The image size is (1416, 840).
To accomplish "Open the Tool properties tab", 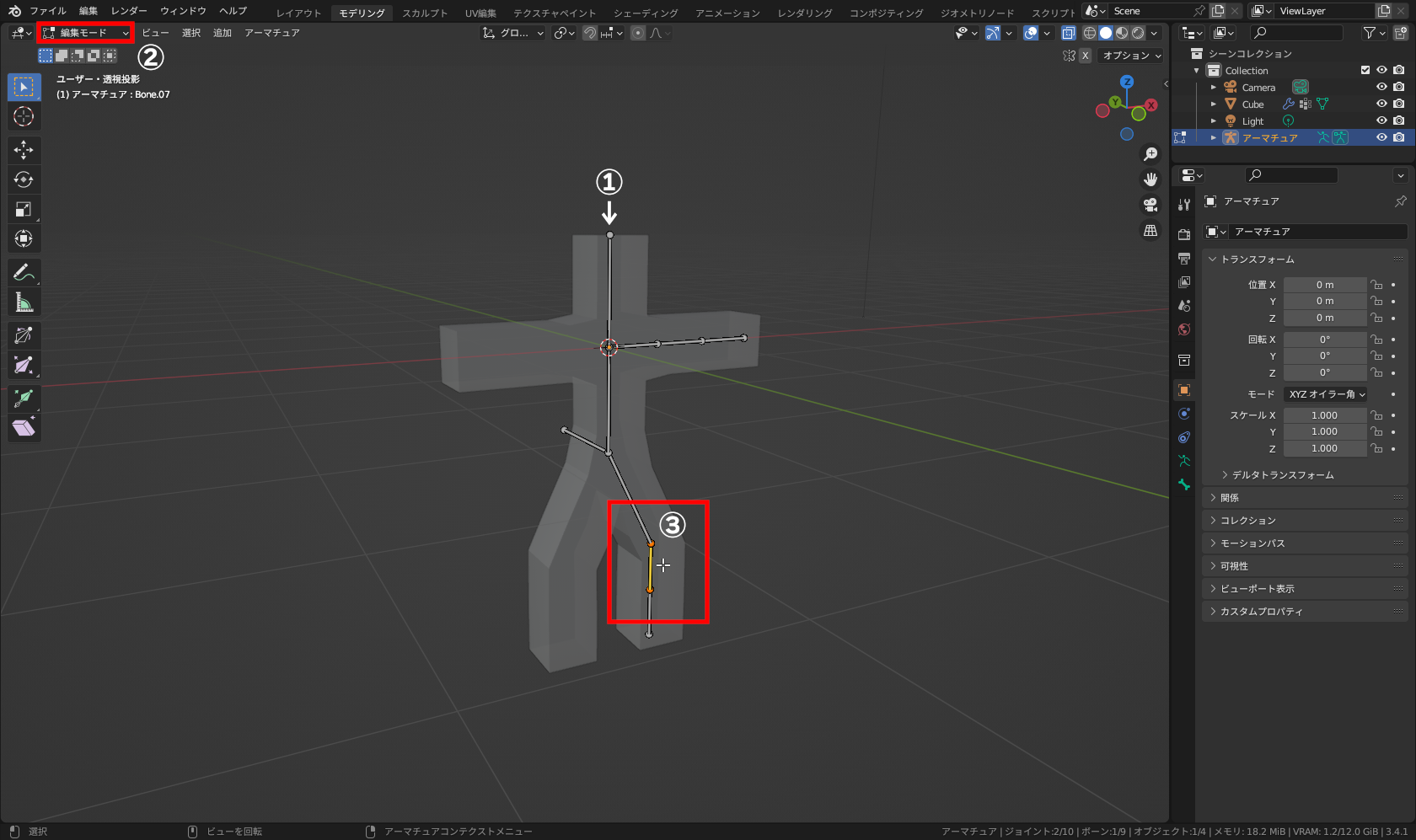I will pyautogui.click(x=1184, y=205).
